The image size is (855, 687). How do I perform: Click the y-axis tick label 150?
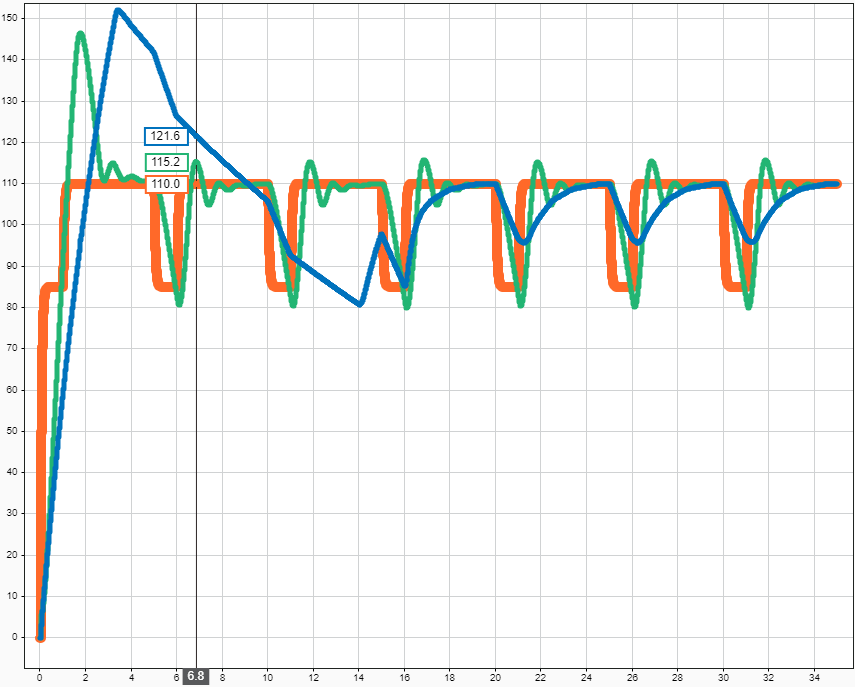pyautogui.click(x=10, y=18)
